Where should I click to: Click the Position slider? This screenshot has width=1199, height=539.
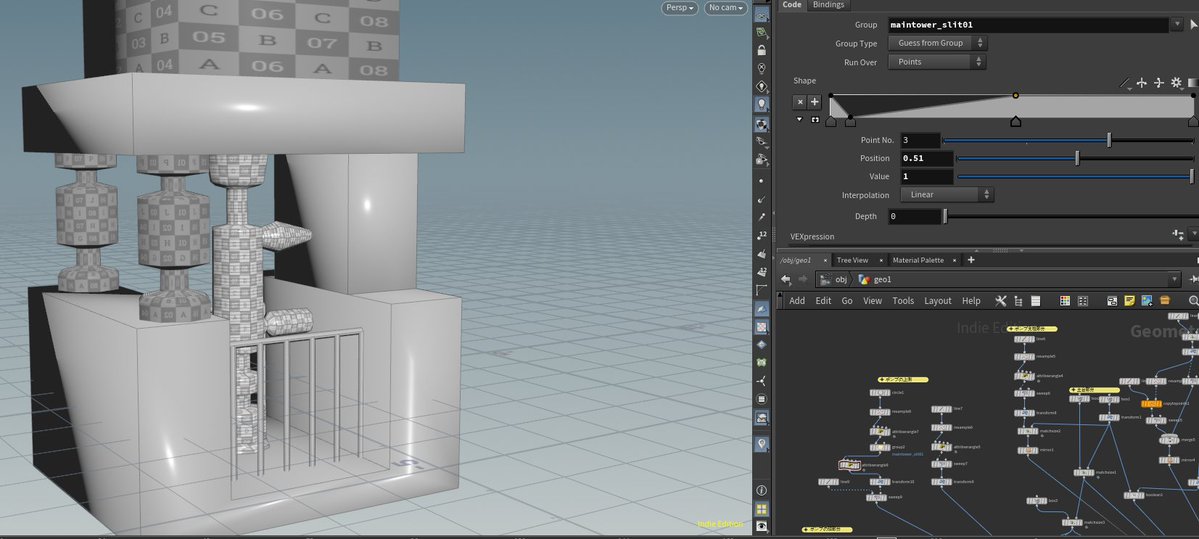(1075, 158)
